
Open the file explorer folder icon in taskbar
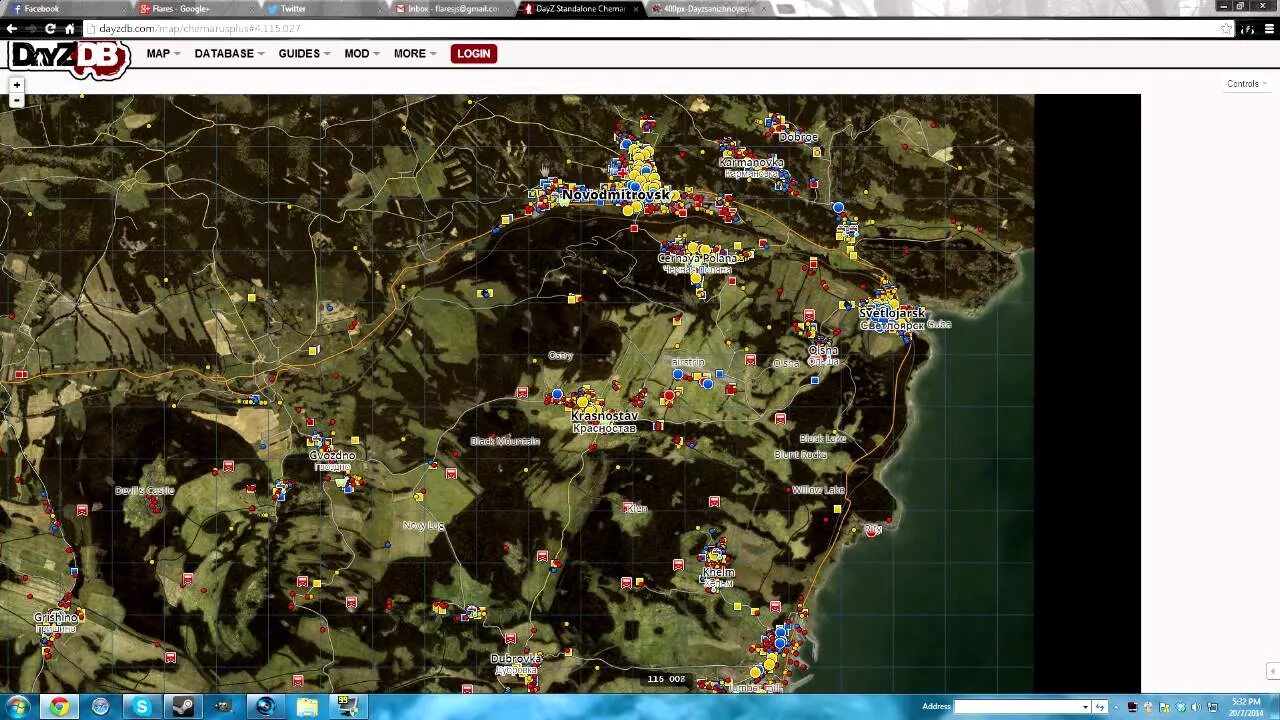(x=306, y=707)
